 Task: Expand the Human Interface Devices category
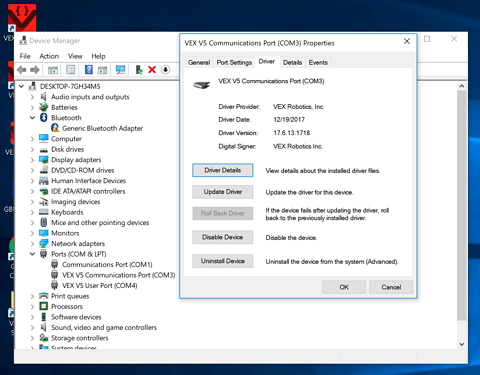coord(32,181)
